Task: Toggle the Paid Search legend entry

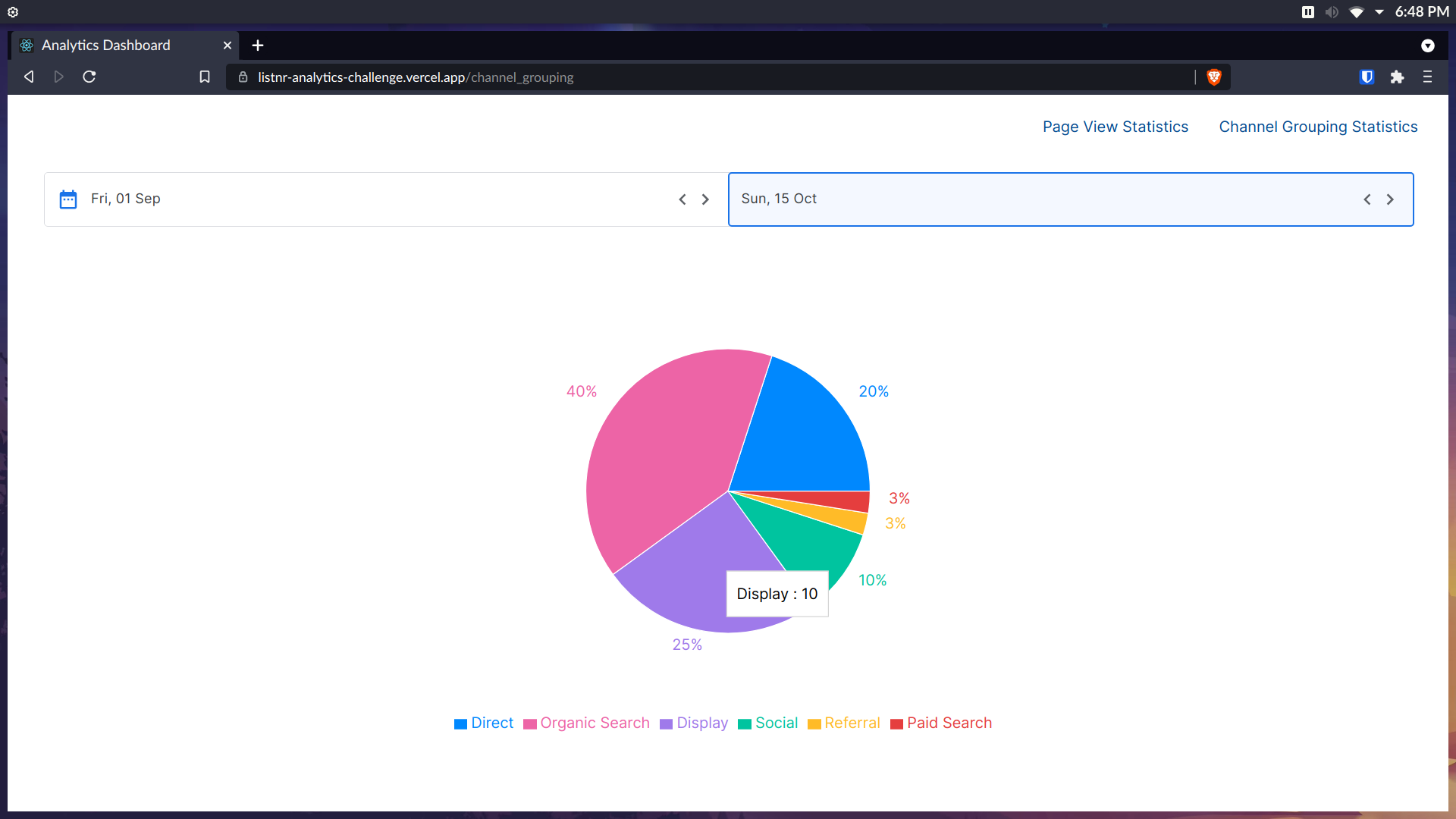Action: click(x=940, y=723)
